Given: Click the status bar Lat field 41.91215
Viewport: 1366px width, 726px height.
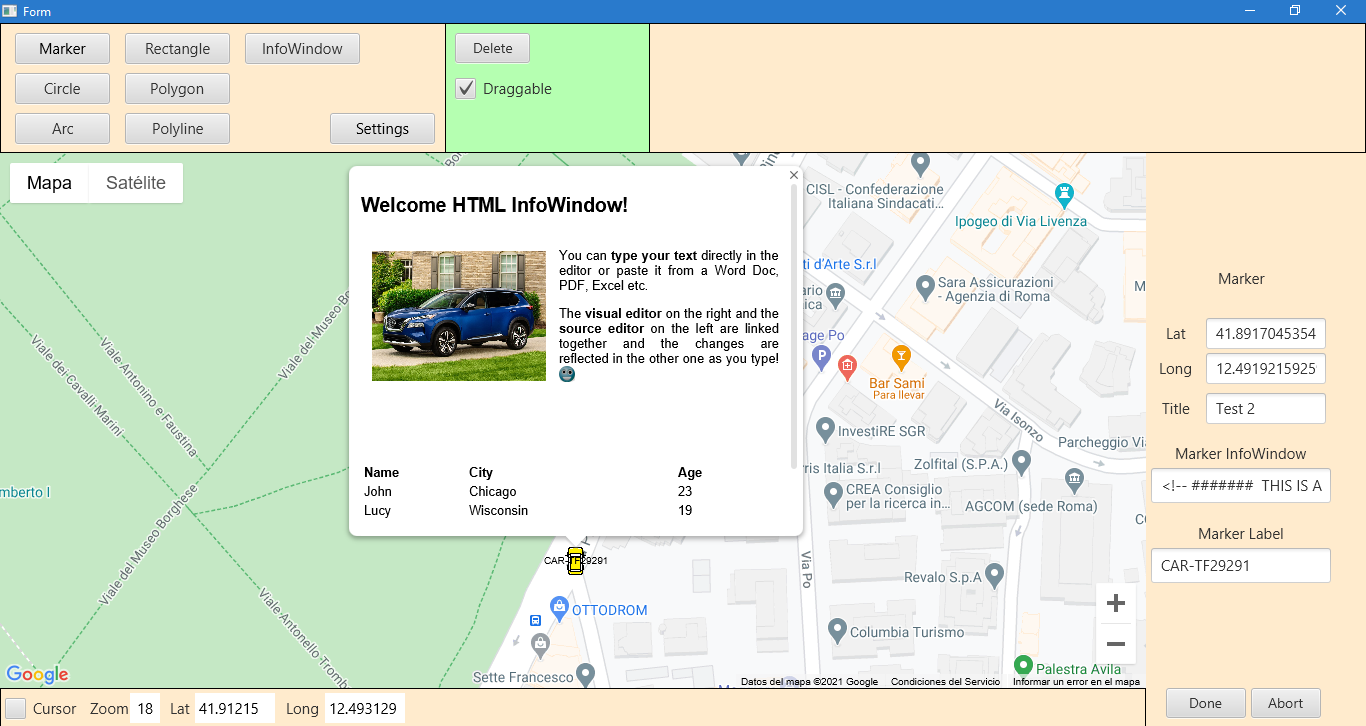Looking at the screenshot, I should point(235,709).
